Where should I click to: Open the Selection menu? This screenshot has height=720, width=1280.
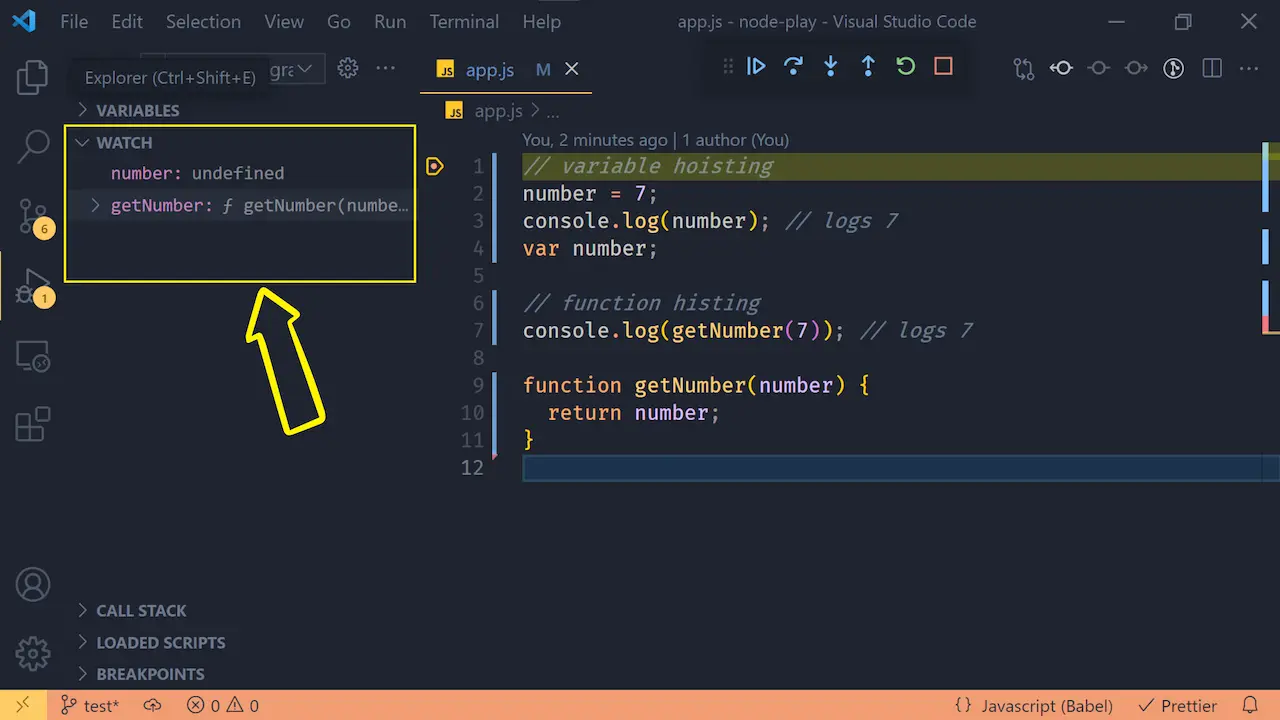pyautogui.click(x=203, y=21)
